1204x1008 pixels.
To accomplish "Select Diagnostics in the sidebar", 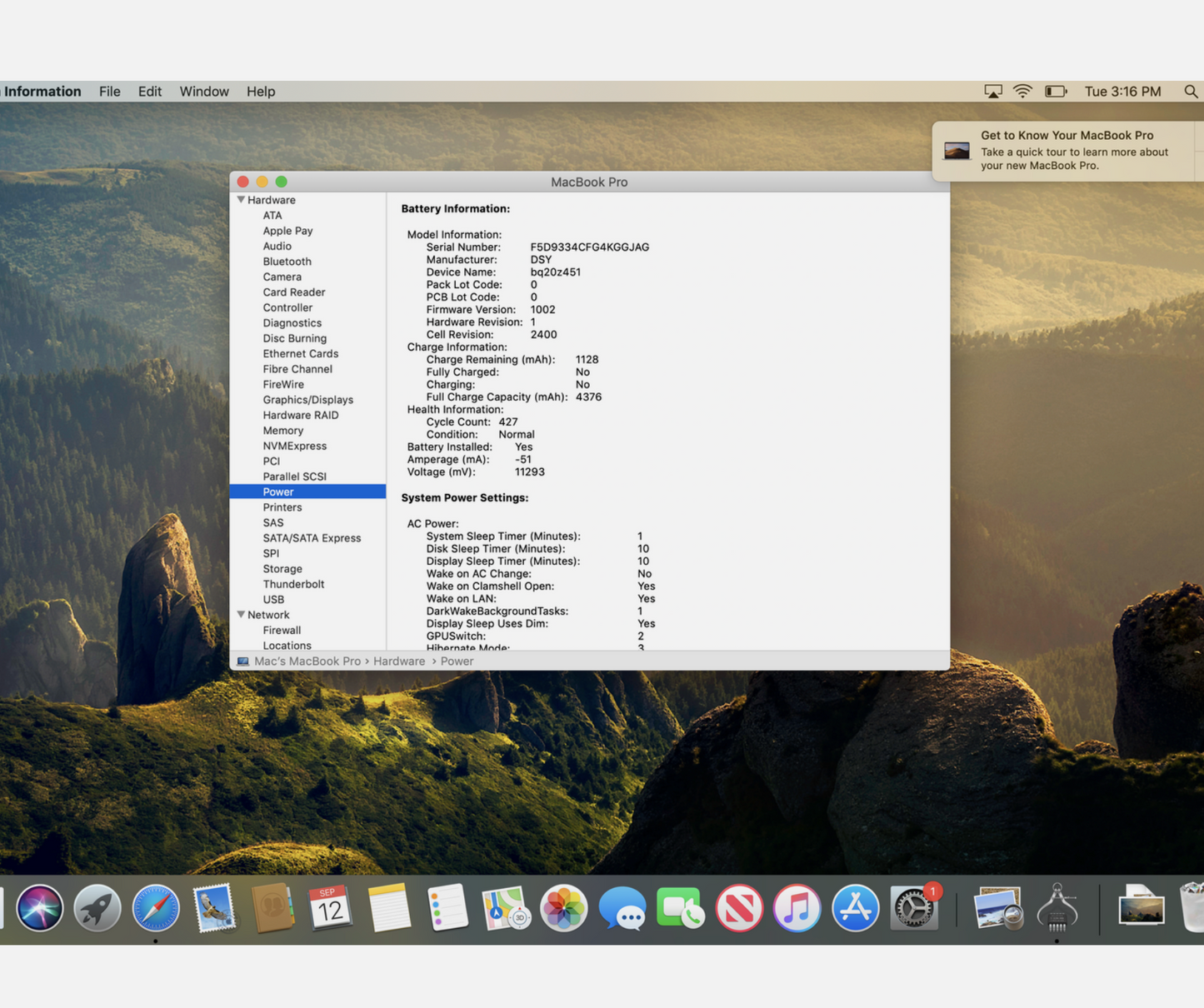I will pyautogui.click(x=292, y=323).
